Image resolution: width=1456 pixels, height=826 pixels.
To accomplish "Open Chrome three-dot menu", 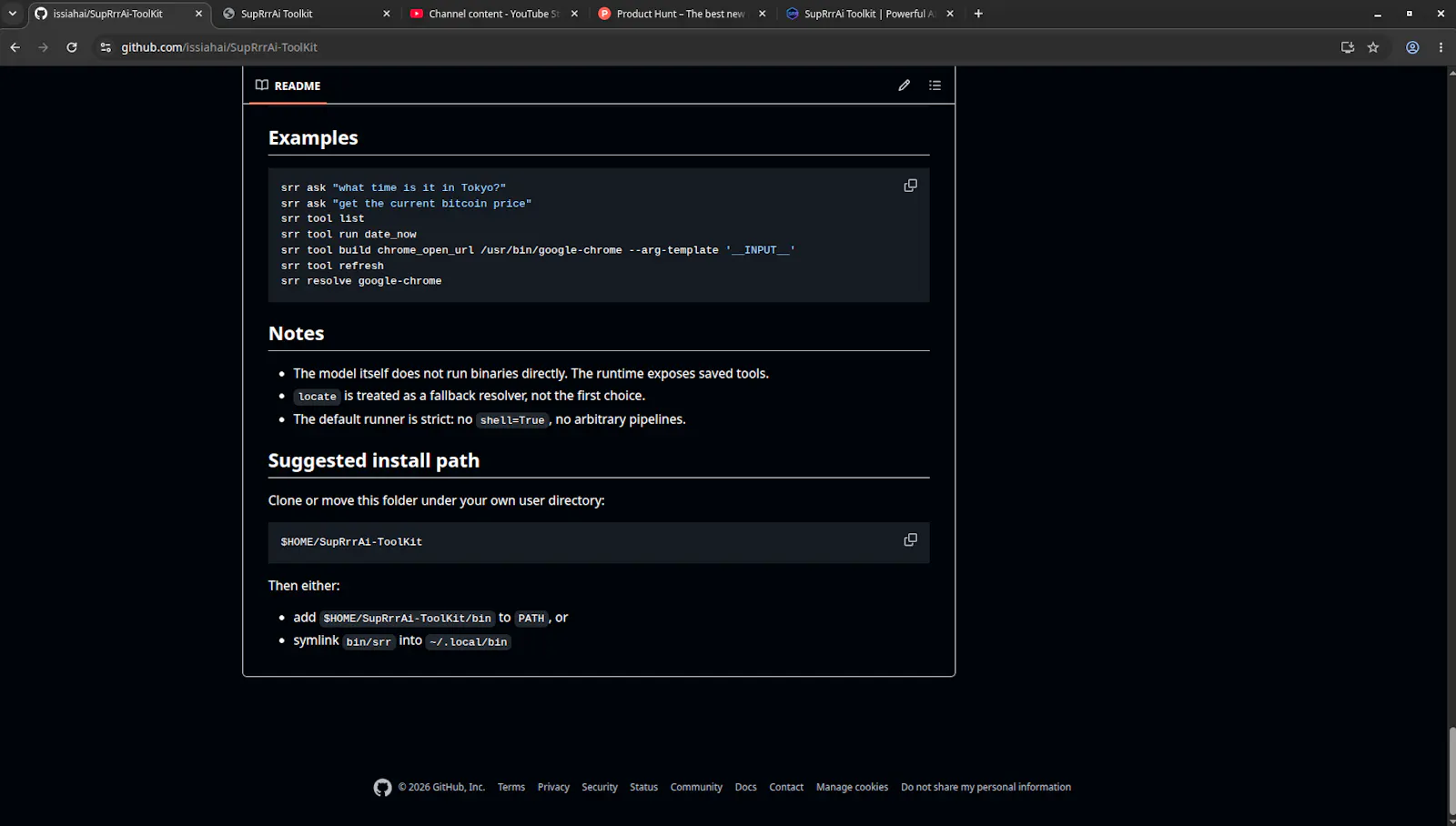I will [1441, 47].
